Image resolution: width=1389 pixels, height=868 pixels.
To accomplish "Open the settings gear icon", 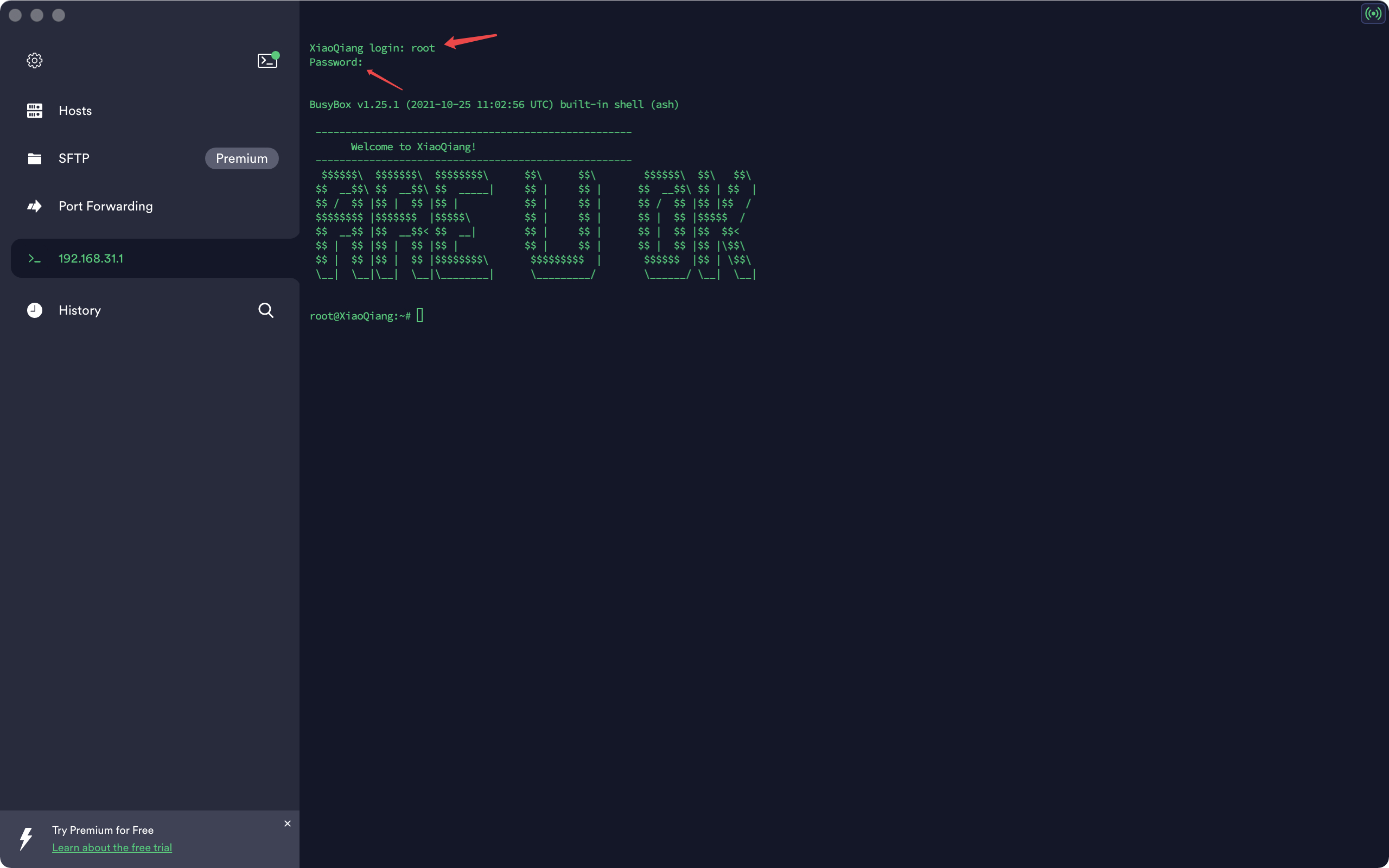I will tap(34, 60).
